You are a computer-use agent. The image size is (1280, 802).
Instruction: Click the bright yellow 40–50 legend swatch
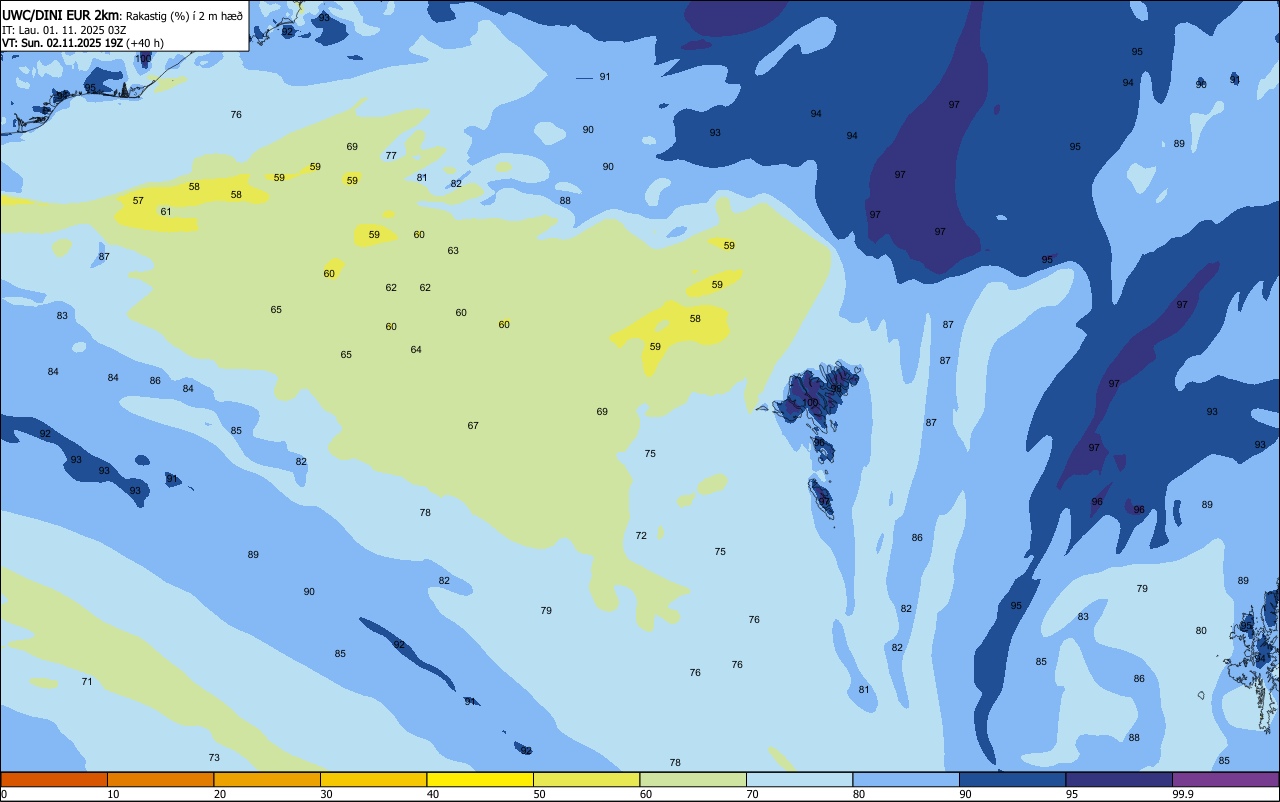480,779
